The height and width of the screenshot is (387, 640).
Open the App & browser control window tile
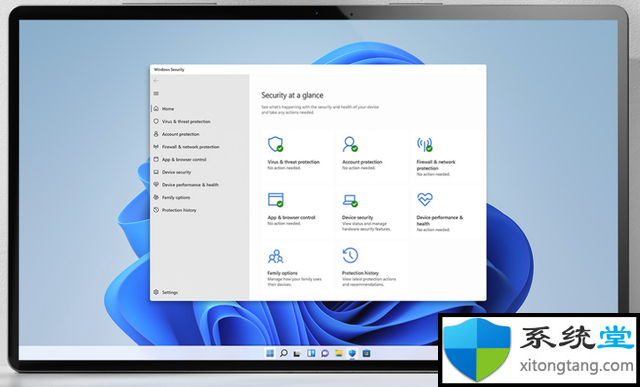[x=298, y=211]
